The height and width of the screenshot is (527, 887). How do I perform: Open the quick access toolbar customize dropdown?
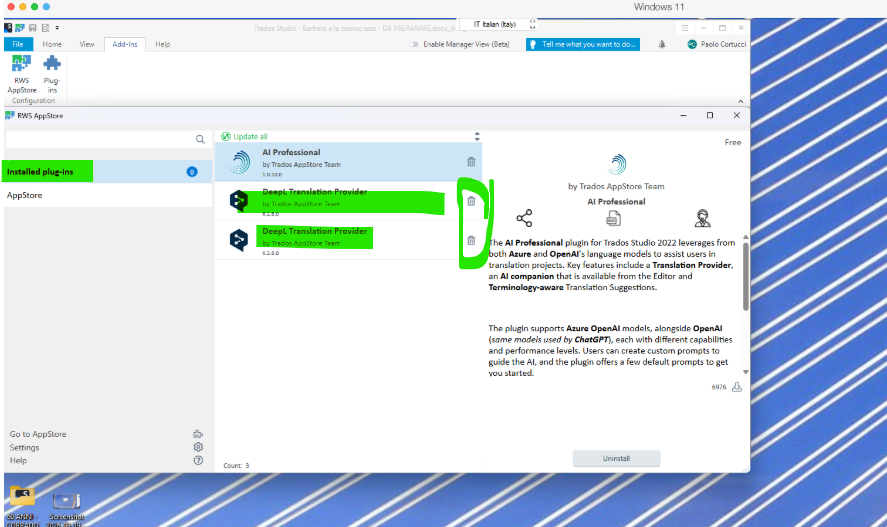(x=57, y=28)
